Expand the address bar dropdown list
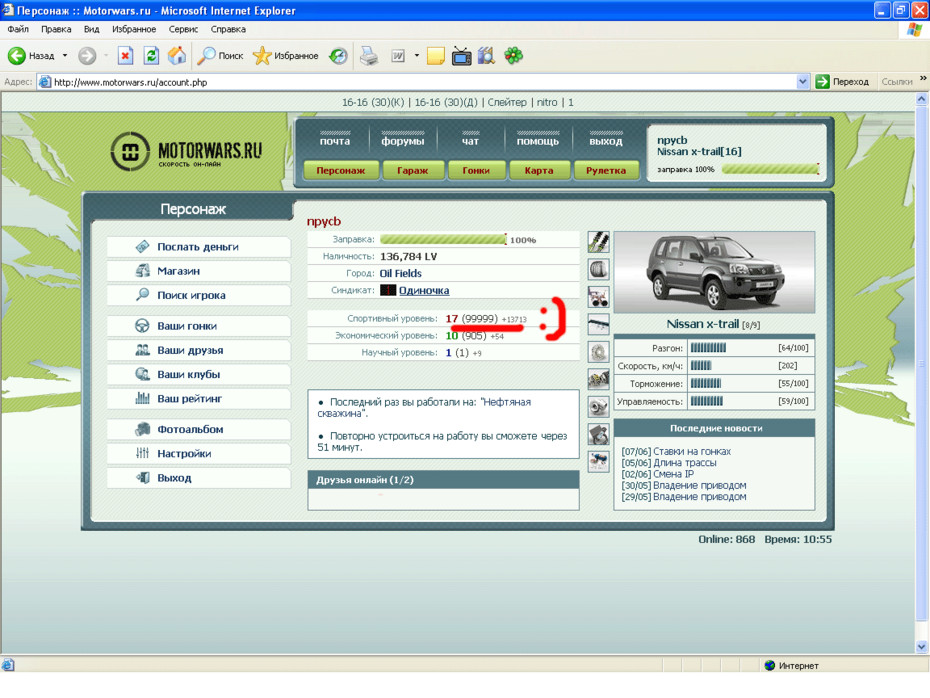The image size is (930, 698). [802, 82]
